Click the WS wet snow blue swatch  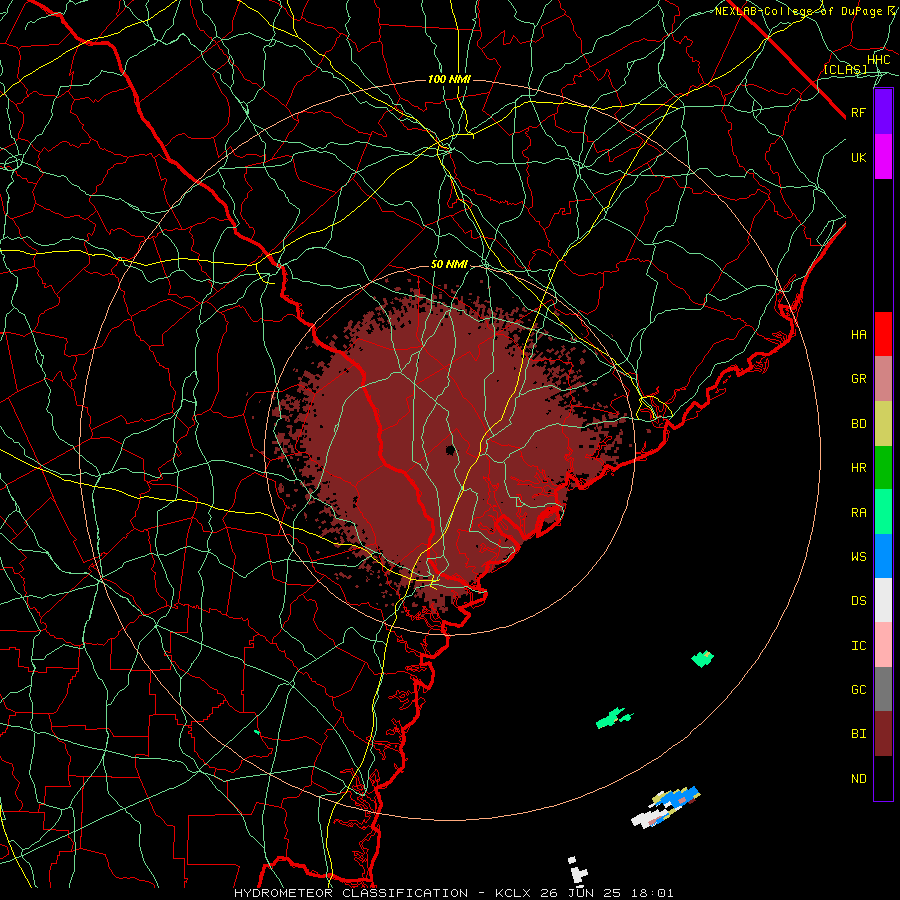(883, 556)
